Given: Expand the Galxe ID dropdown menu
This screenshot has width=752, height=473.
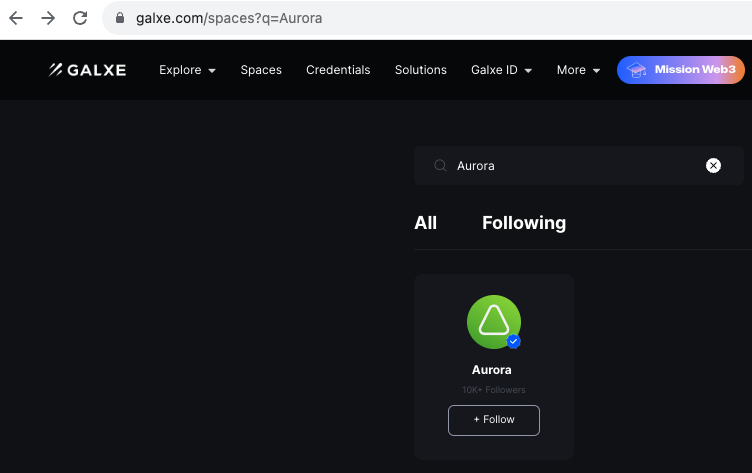Looking at the screenshot, I should click(501, 70).
